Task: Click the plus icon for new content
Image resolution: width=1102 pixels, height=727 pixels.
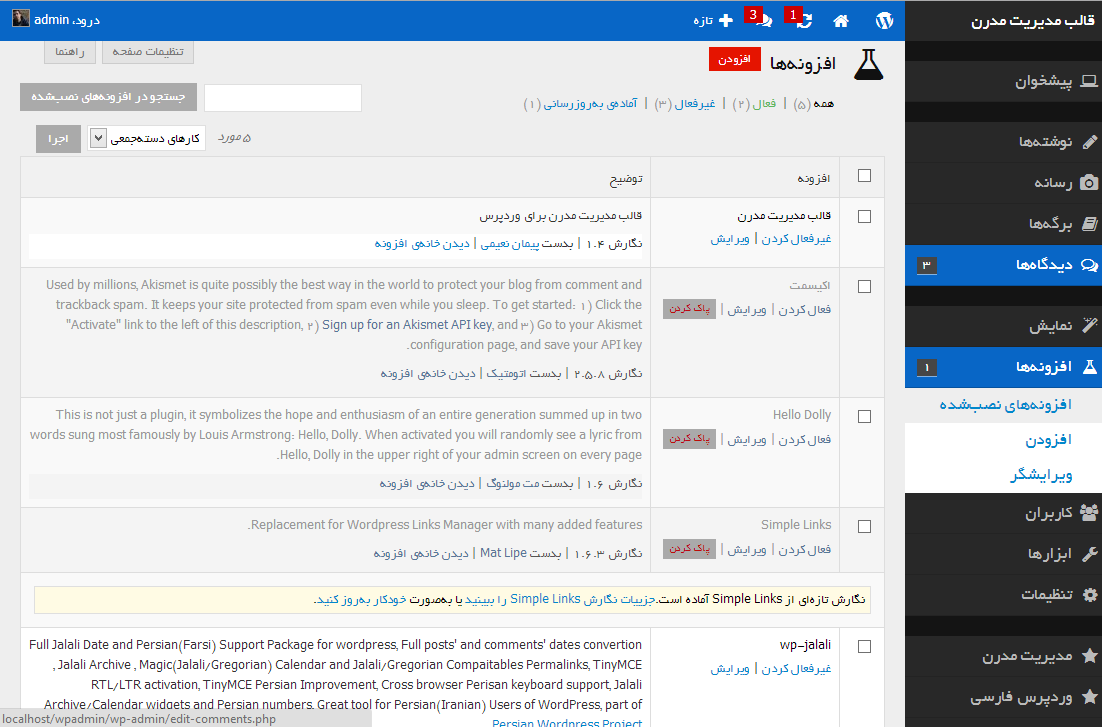Action: pos(726,20)
